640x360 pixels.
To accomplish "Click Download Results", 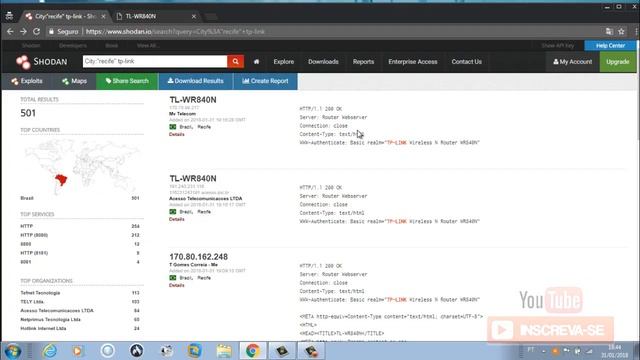I will point(196,81).
